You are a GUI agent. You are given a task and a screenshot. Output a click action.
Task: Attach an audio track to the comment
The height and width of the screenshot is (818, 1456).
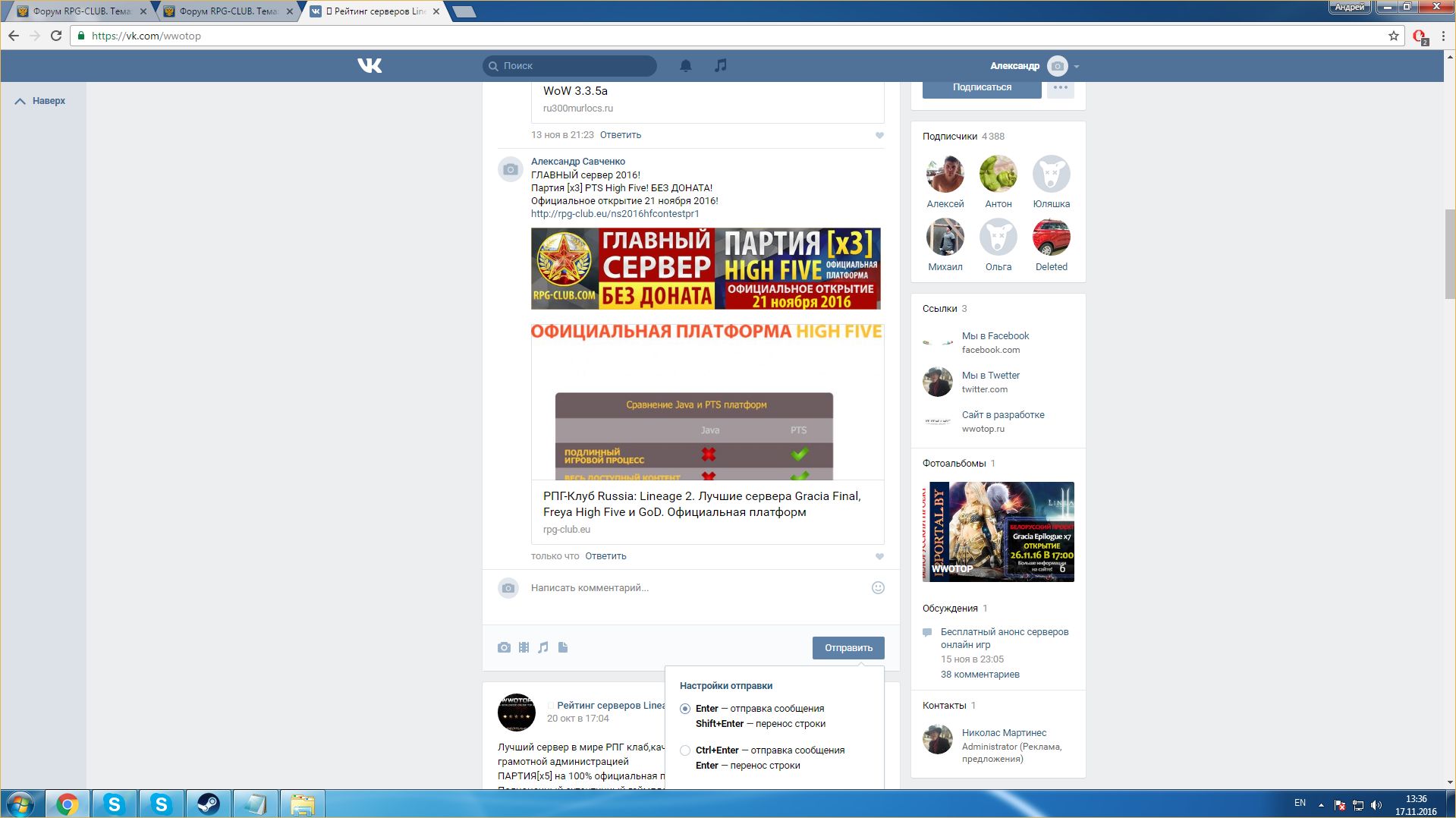coord(543,647)
